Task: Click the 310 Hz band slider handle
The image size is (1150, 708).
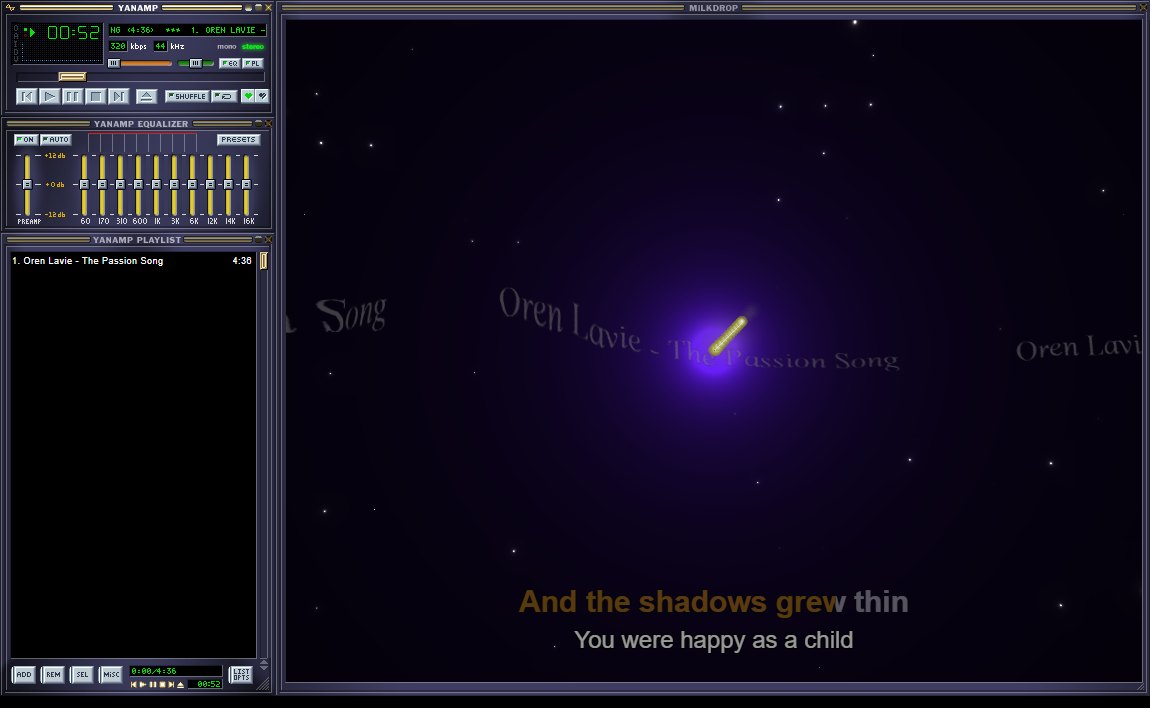Action: (120, 184)
